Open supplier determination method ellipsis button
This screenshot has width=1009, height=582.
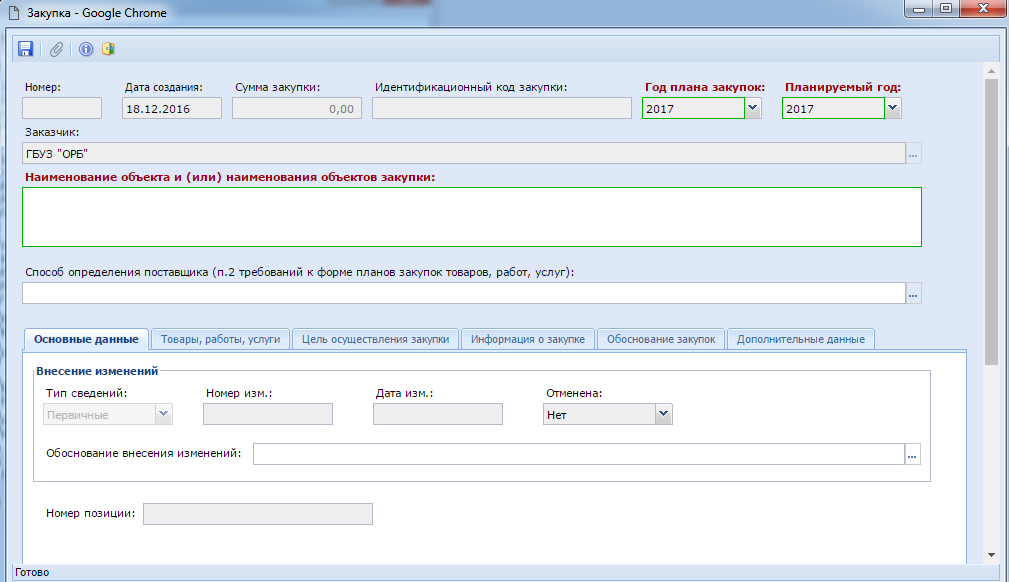913,293
